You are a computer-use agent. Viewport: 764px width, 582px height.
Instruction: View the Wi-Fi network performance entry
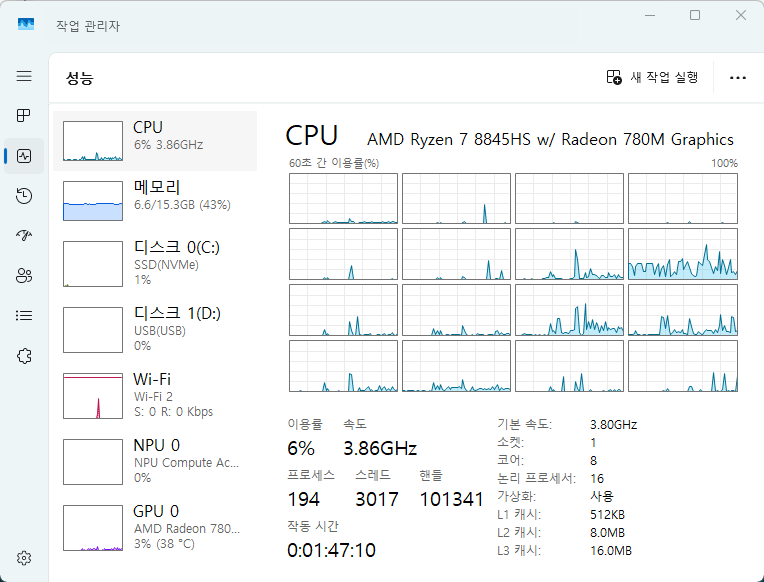(x=155, y=395)
